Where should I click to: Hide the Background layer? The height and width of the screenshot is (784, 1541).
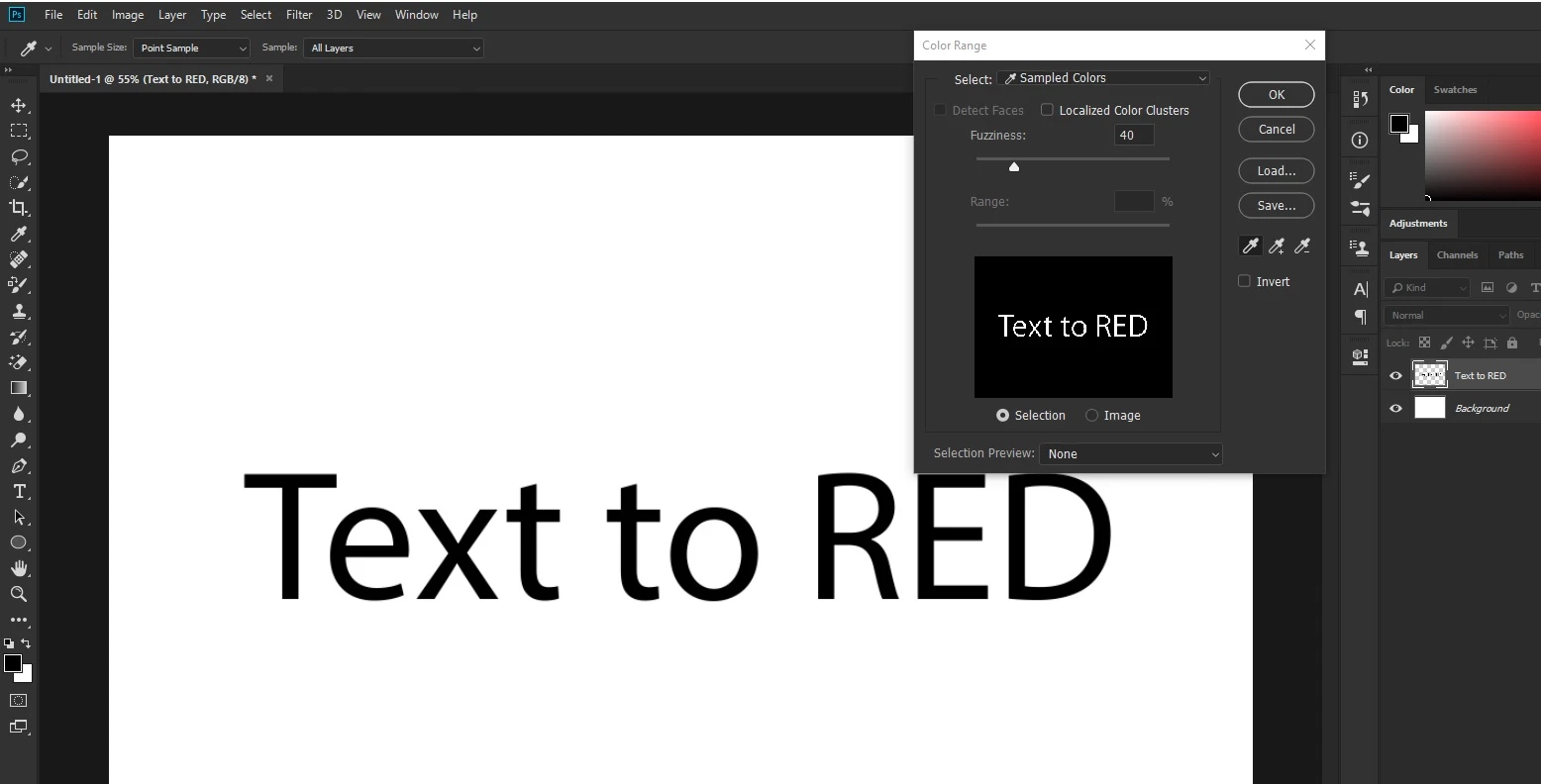tap(1396, 408)
